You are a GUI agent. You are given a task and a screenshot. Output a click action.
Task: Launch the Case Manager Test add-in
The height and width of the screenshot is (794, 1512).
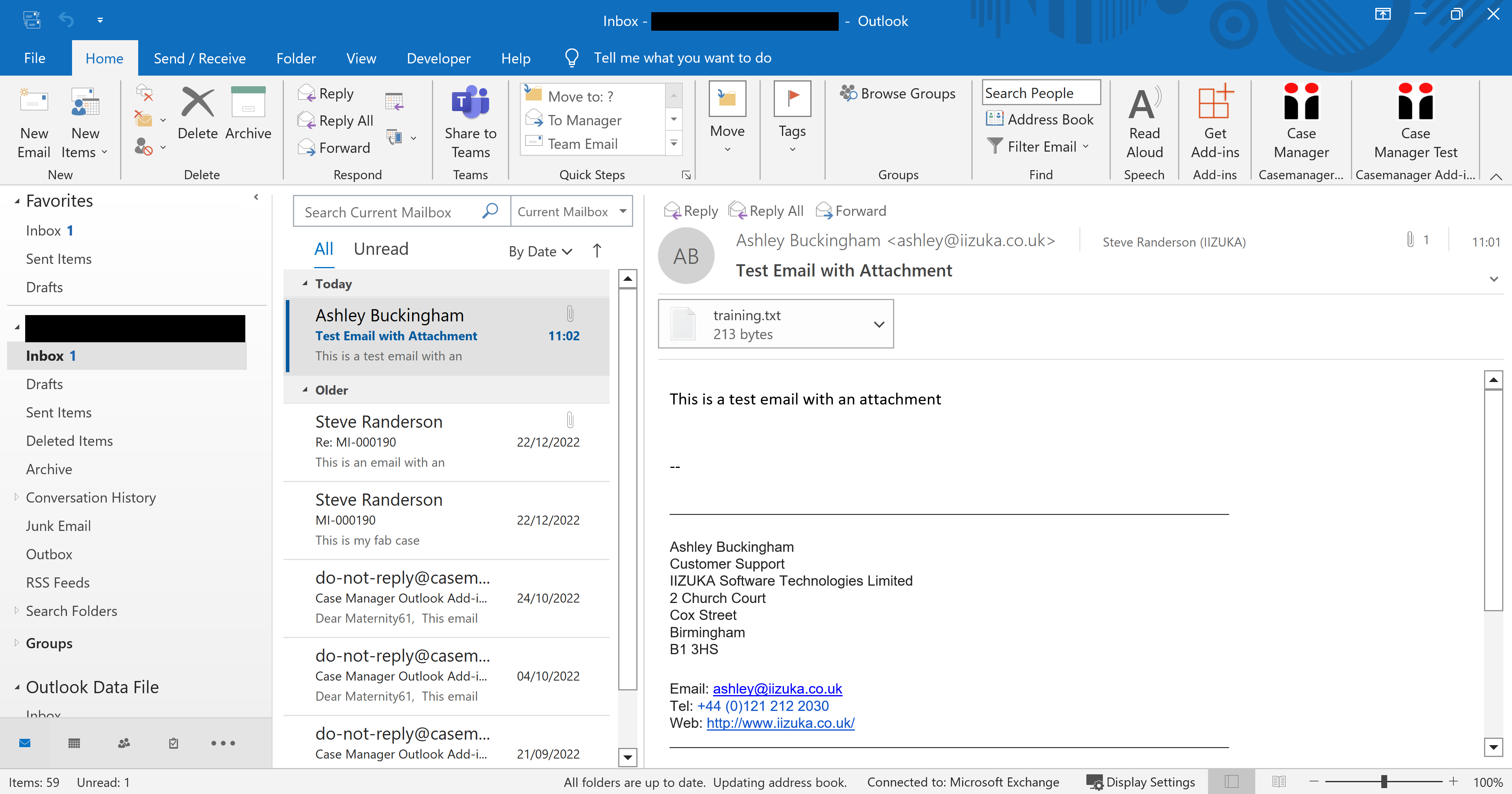(x=1415, y=122)
